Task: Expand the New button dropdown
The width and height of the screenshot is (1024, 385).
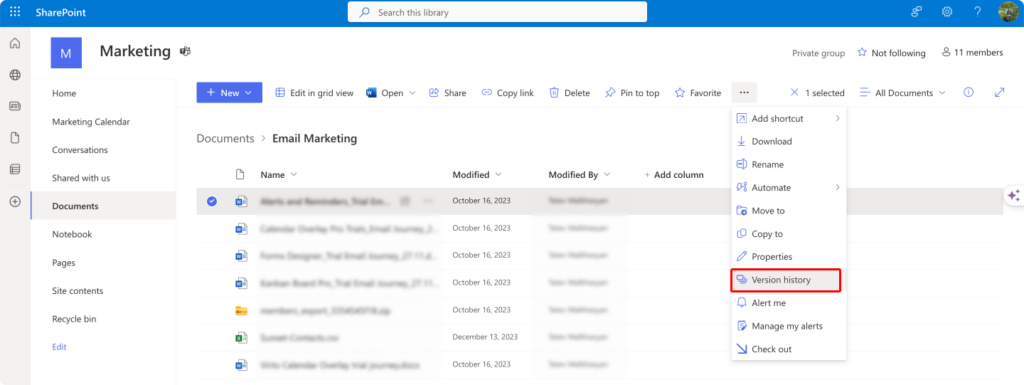Action: pos(248,93)
